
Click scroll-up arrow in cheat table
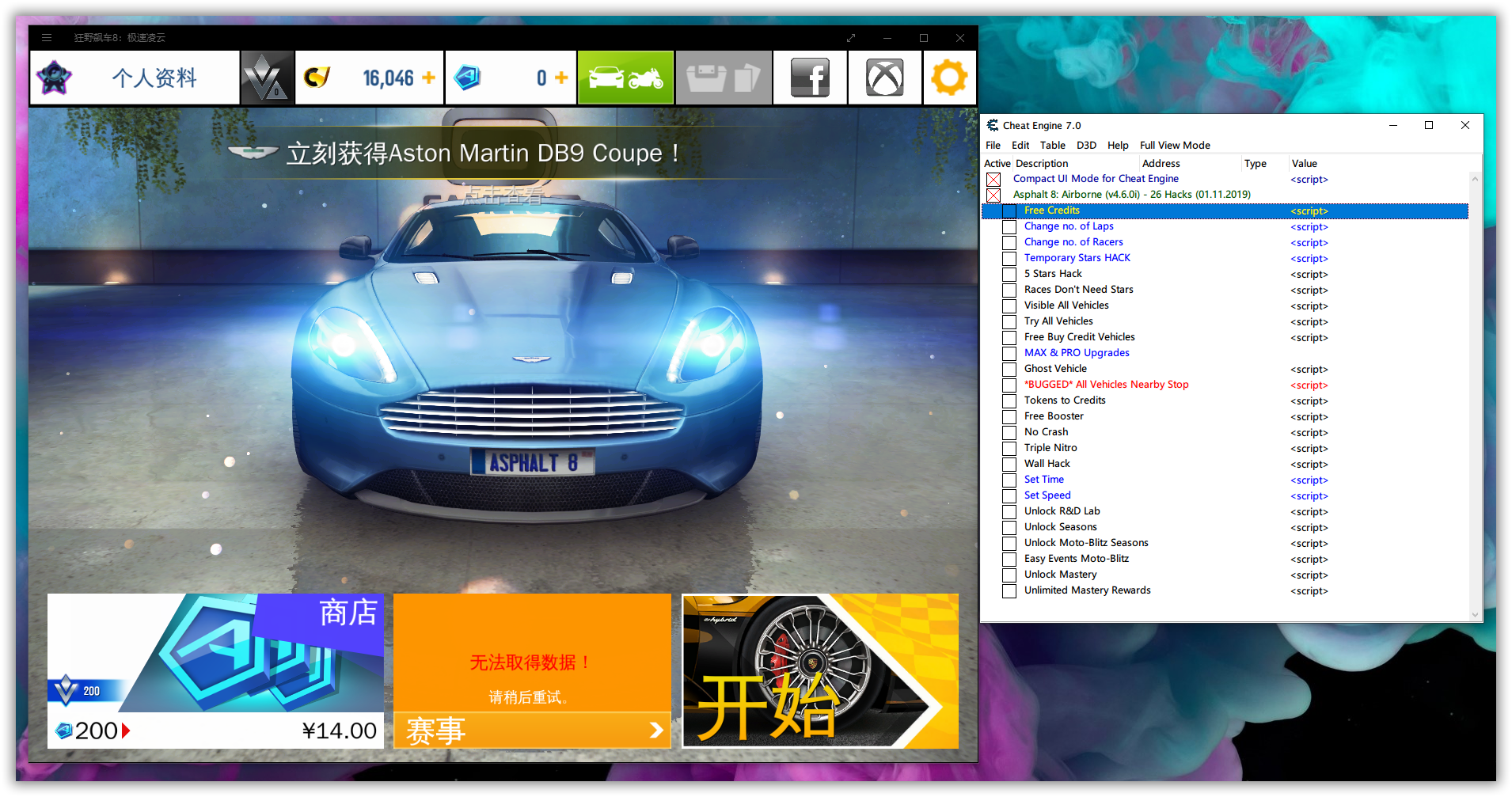(x=1475, y=179)
